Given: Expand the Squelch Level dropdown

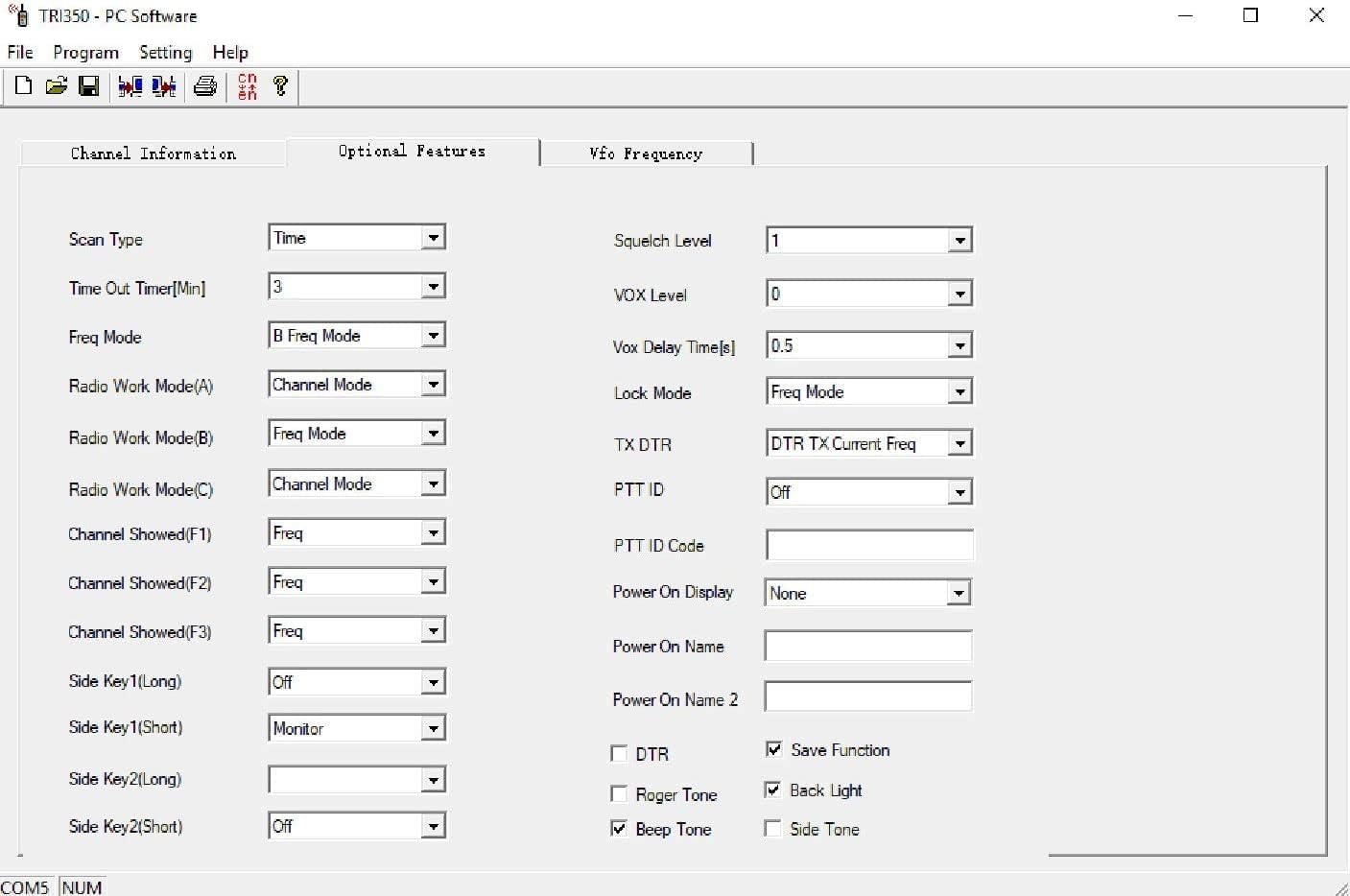Looking at the screenshot, I should click(x=959, y=240).
